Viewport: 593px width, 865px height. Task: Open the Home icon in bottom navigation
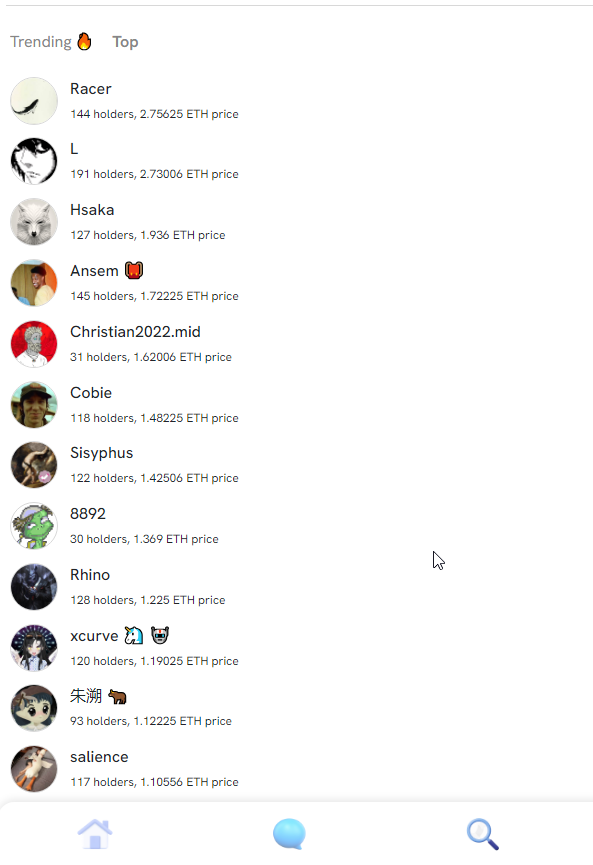pyautogui.click(x=95, y=834)
